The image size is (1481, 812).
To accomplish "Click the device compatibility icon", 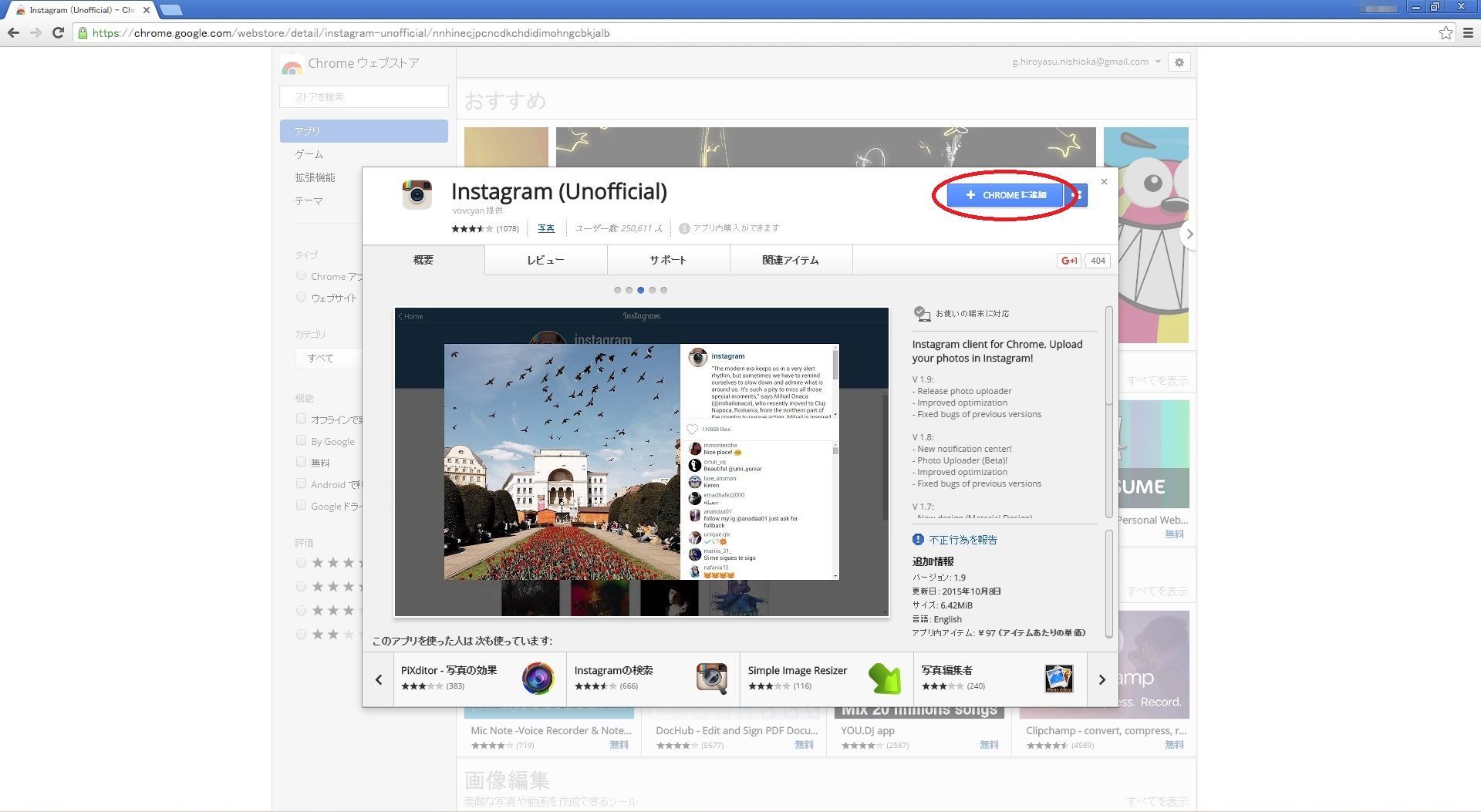I will click(921, 314).
